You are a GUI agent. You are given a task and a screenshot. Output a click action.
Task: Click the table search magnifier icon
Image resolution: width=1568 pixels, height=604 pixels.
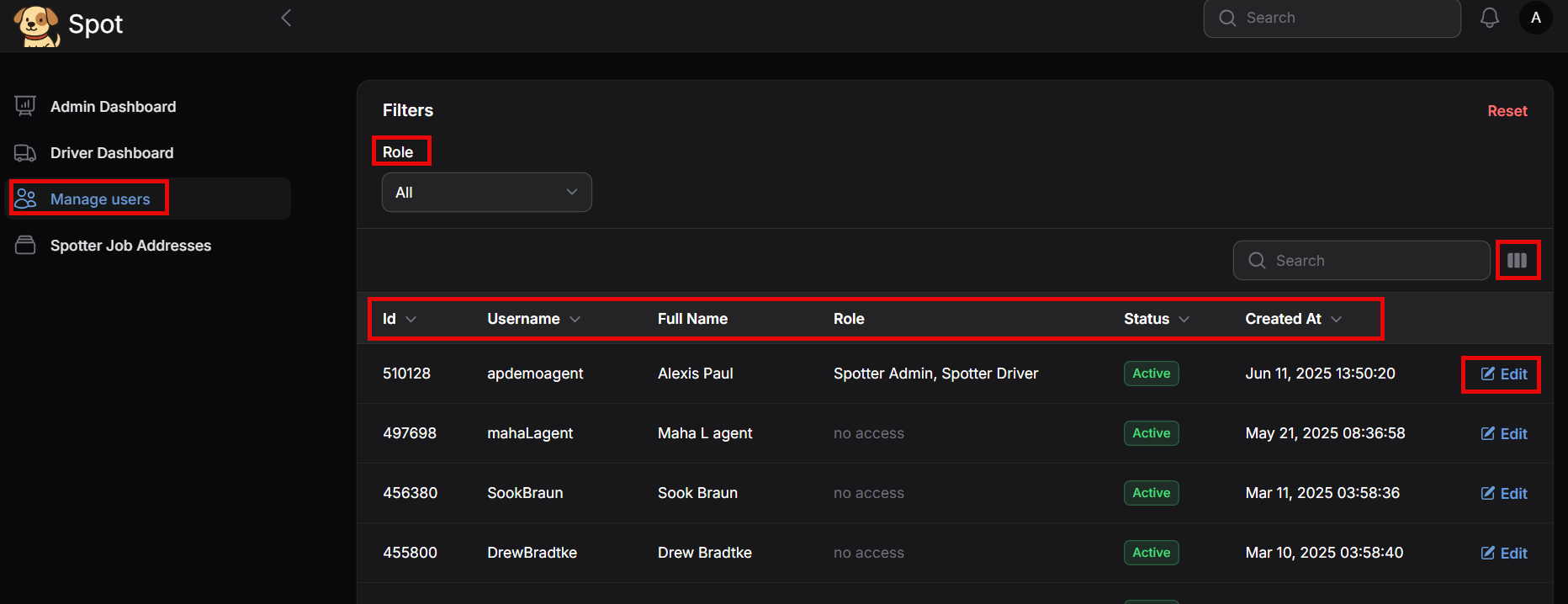(1257, 261)
